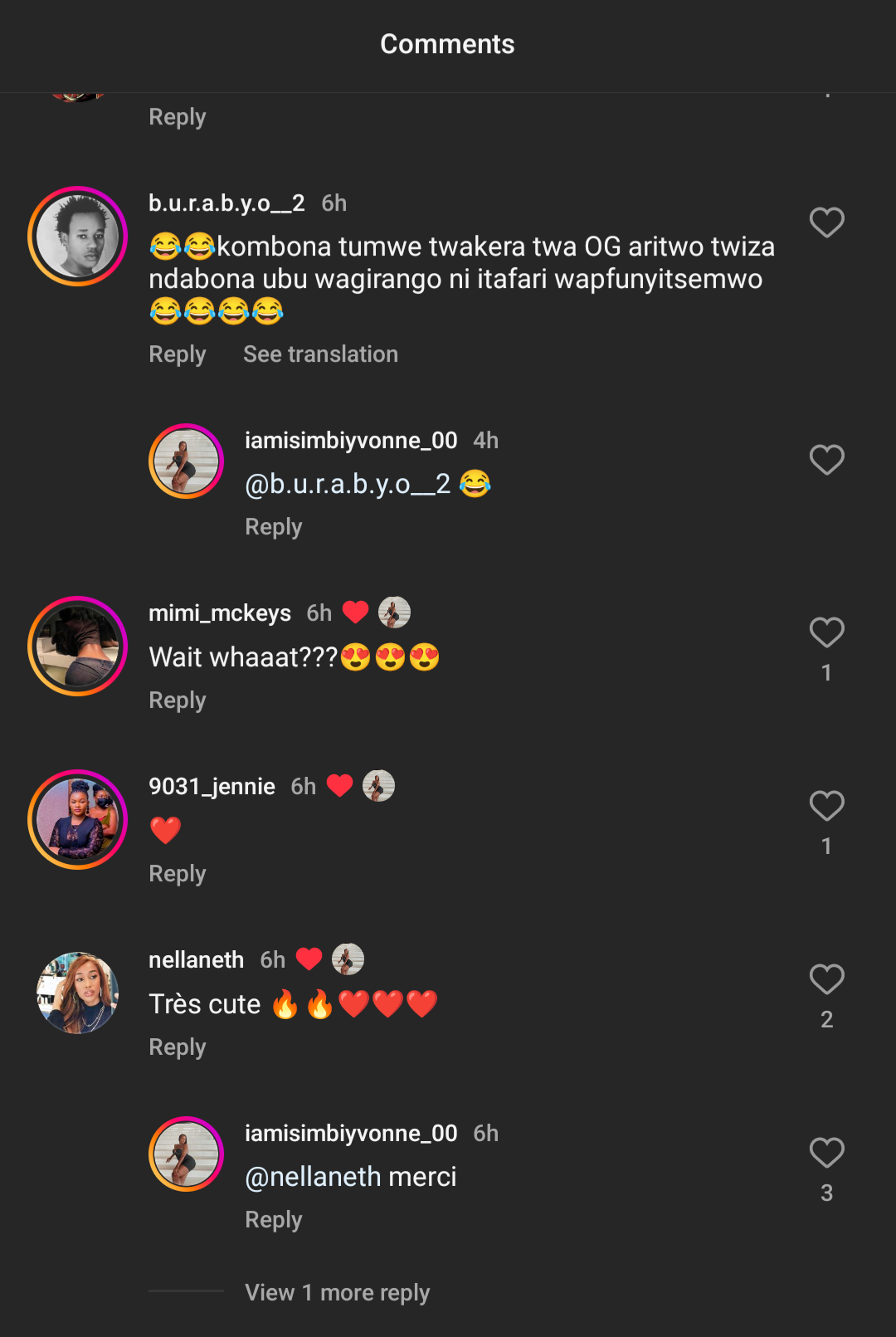Image resolution: width=896 pixels, height=1337 pixels.
Task: Tap heart on 9031_jennie's comment
Action: pyautogui.click(x=826, y=807)
